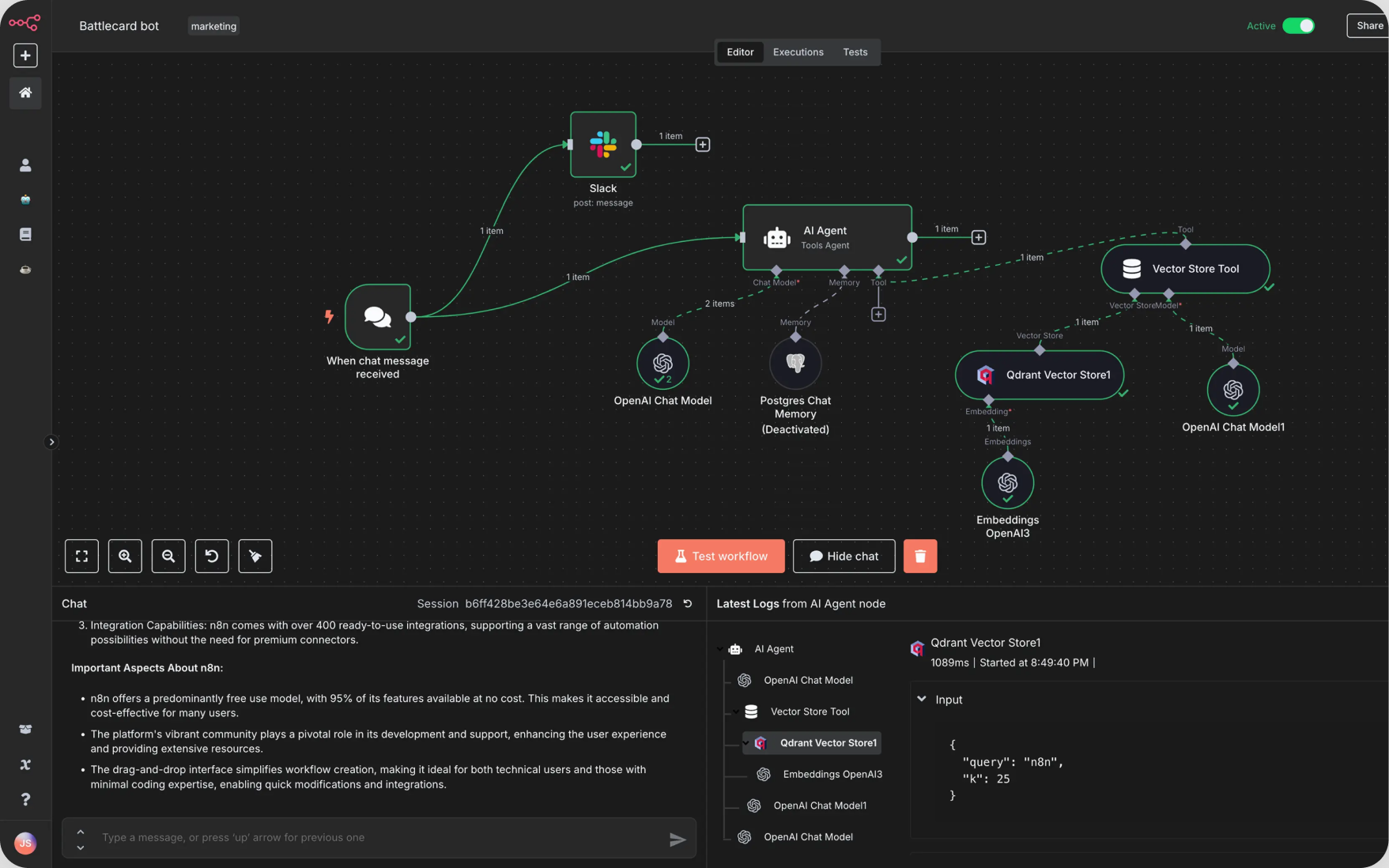Open the Slack node
This screenshot has height=868, width=1389.
(x=602, y=145)
